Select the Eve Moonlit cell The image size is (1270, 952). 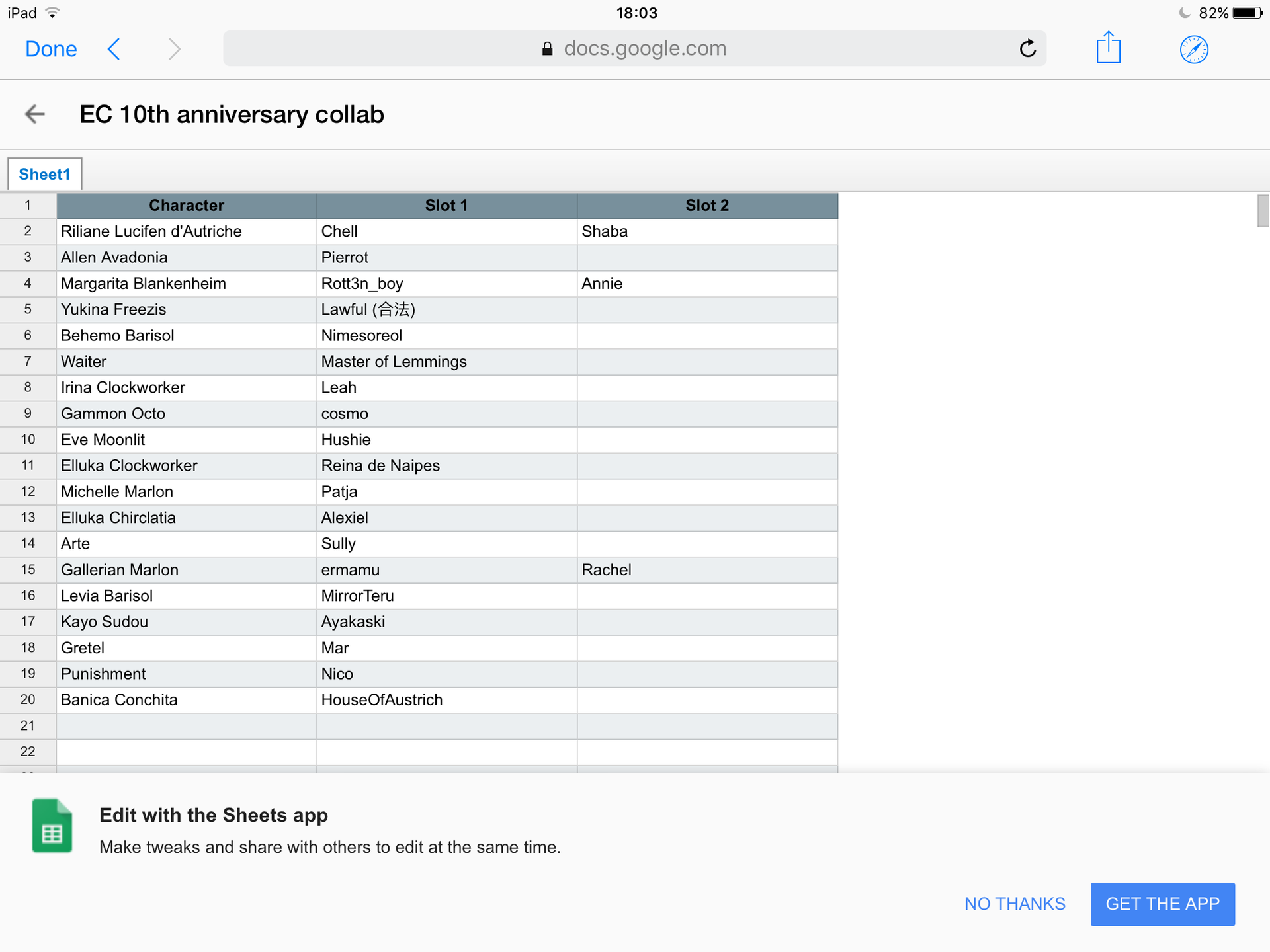pyautogui.click(x=187, y=440)
